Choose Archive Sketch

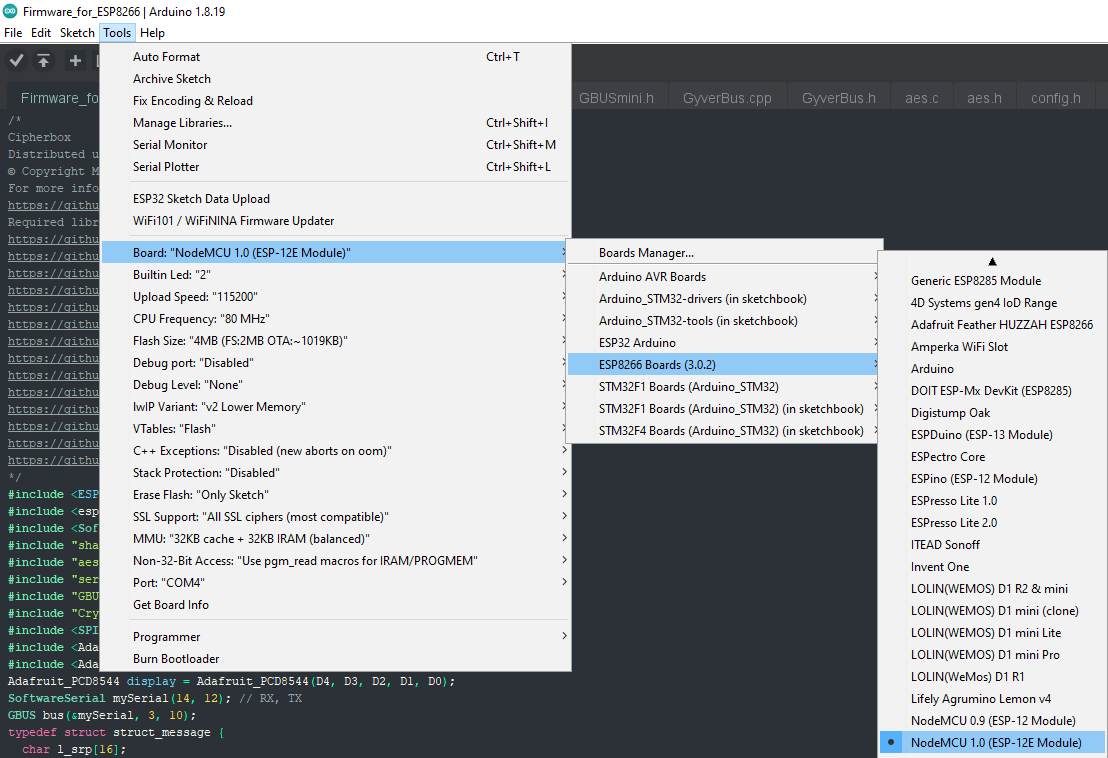tap(336, 78)
